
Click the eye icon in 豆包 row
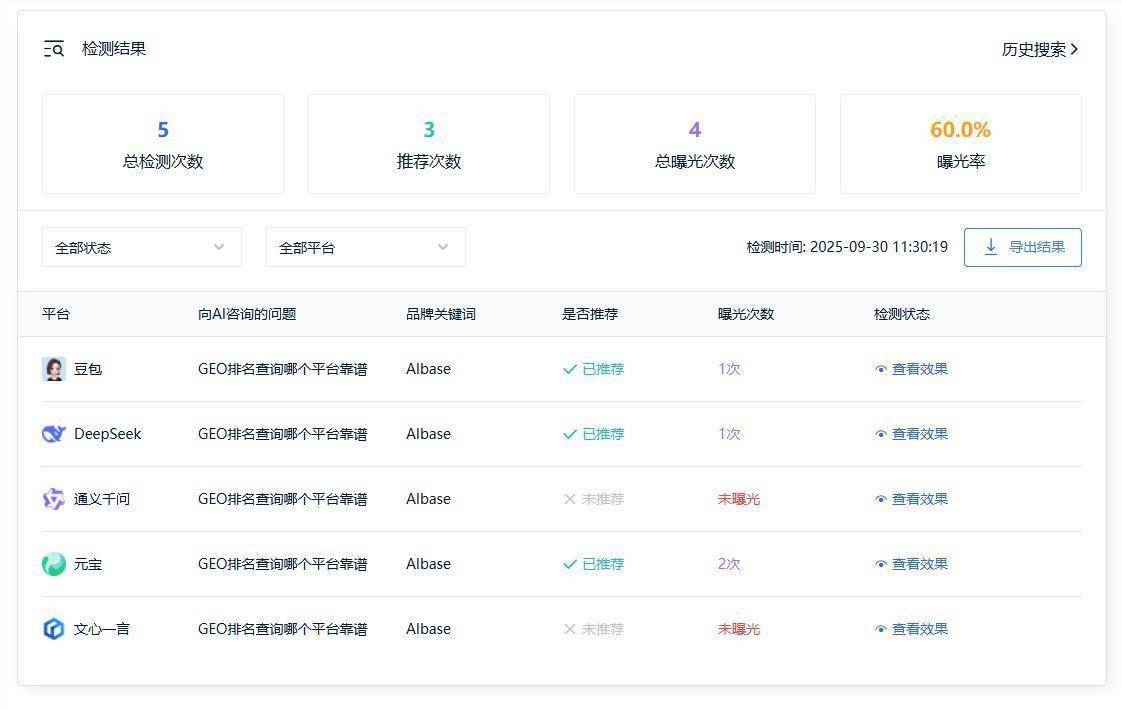coord(881,369)
